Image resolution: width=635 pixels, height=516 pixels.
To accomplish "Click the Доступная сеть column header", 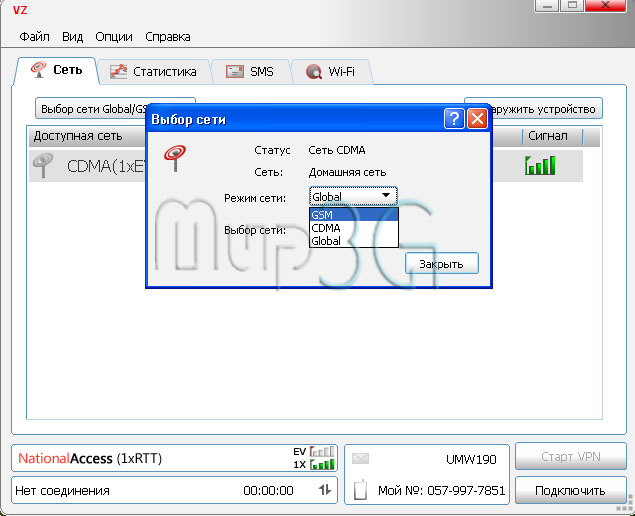I will (78, 136).
